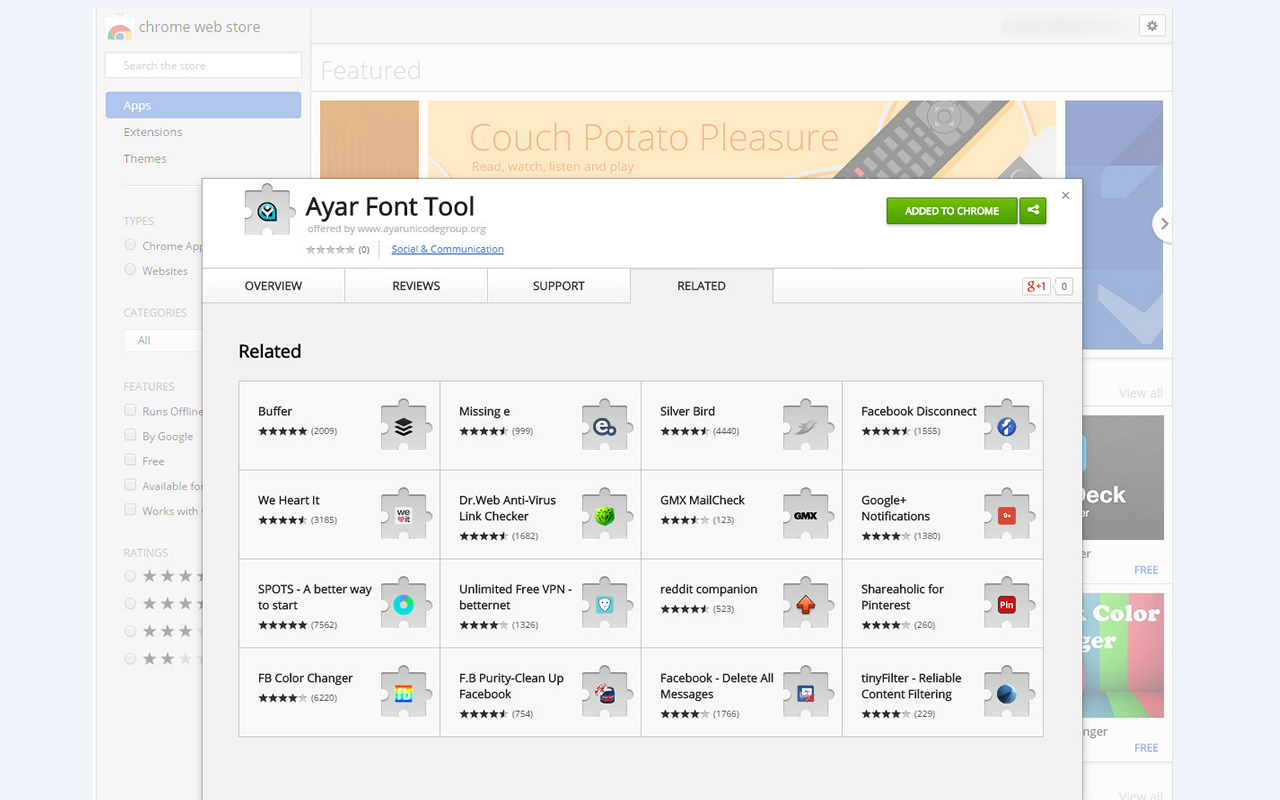
Task: Click the Google+ Notifications icon
Action: point(1007,515)
